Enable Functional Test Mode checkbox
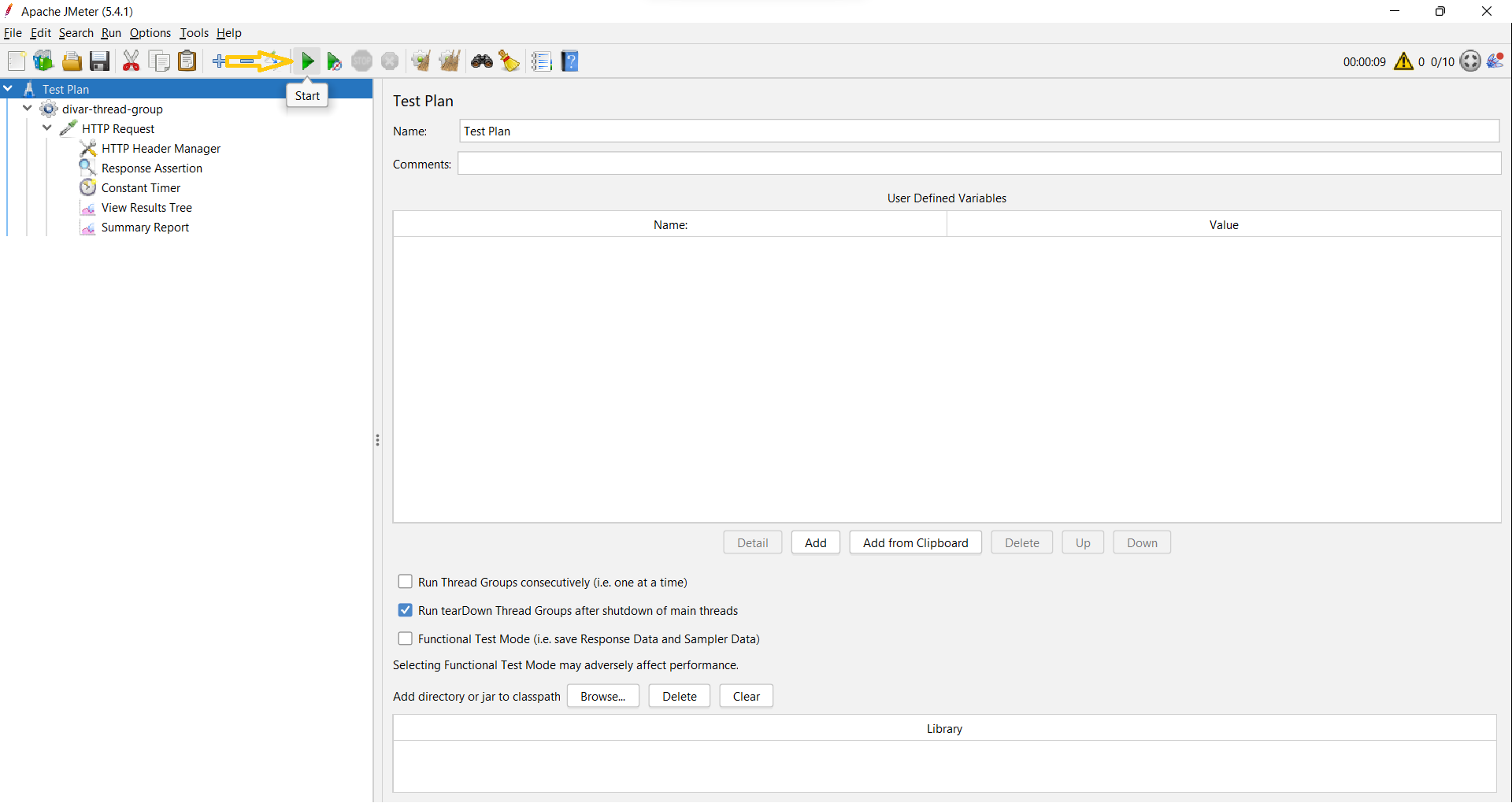This screenshot has width=1512, height=803. pos(406,638)
